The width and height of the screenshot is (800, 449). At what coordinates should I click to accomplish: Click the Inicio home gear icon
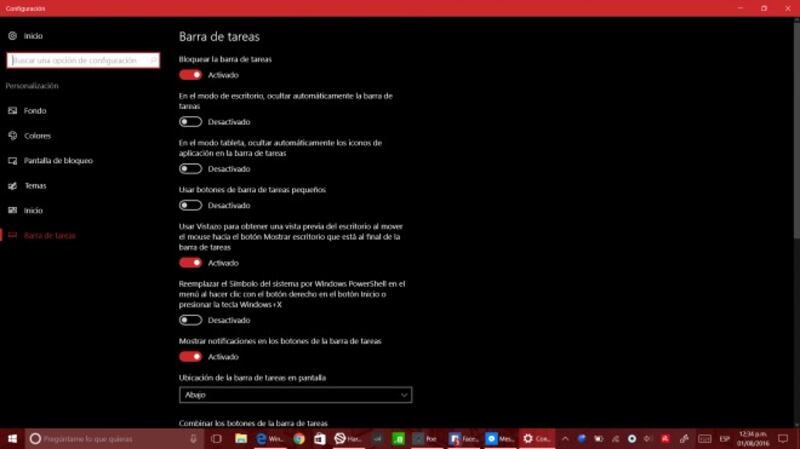tap(12, 36)
